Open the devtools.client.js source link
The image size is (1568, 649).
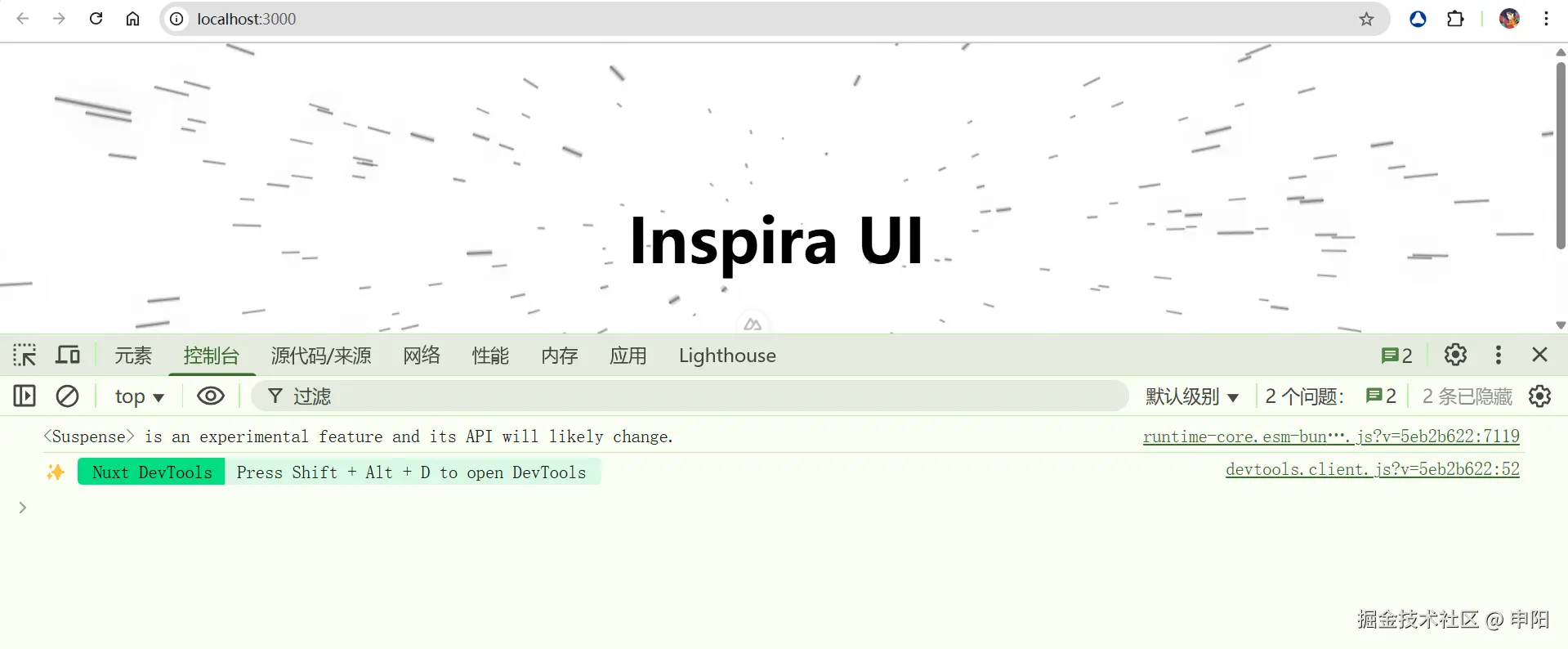(x=1372, y=469)
